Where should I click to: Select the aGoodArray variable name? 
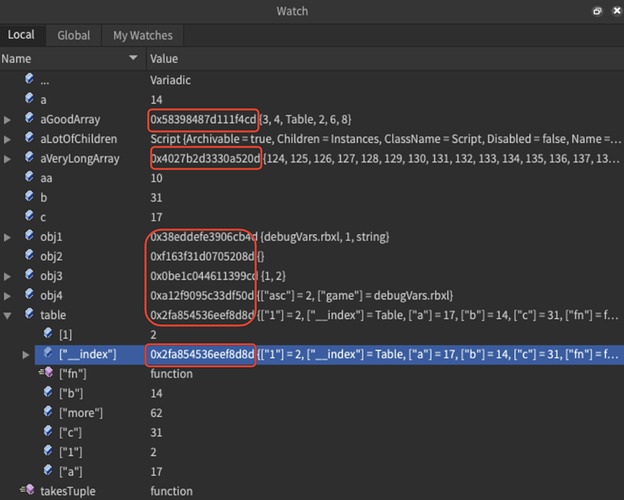click(x=70, y=119)
